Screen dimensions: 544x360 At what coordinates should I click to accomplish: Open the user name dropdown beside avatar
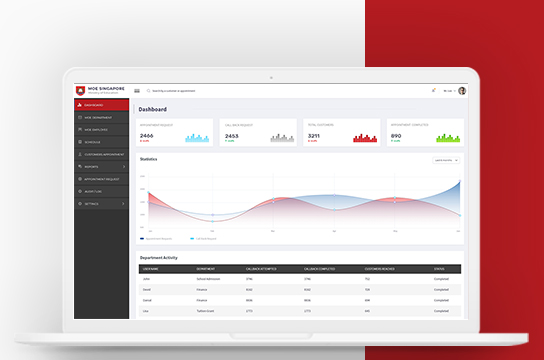(449, 91)
